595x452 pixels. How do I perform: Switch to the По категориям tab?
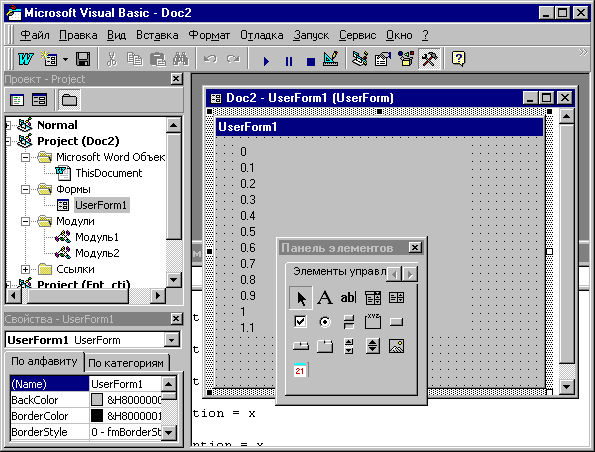point(126,363)
